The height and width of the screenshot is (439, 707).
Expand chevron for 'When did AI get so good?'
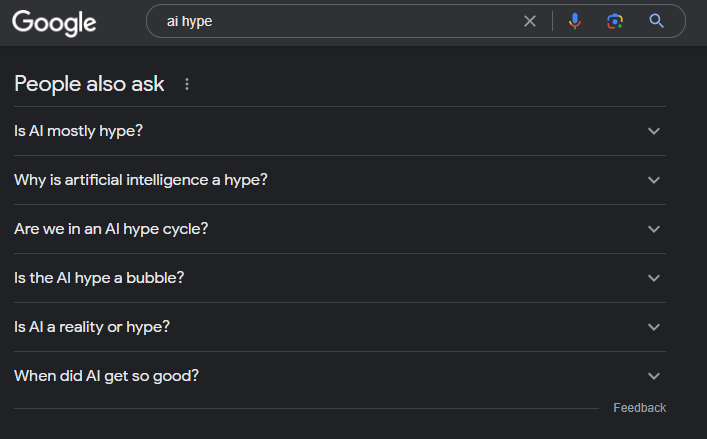click(x=654, y=376)
